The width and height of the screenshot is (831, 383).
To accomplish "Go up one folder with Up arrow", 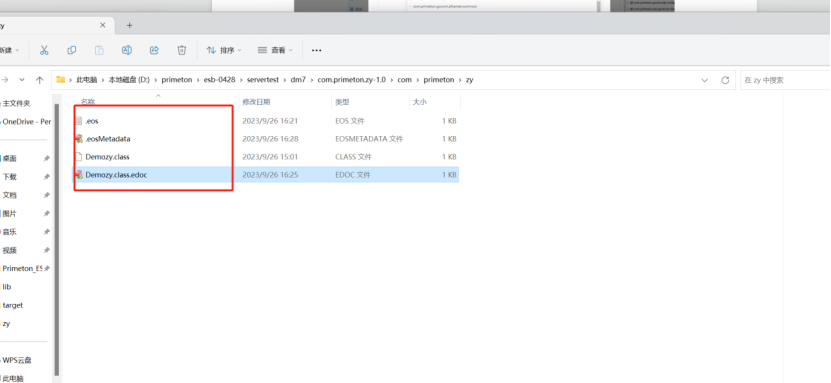I will [x=39, y=80].
